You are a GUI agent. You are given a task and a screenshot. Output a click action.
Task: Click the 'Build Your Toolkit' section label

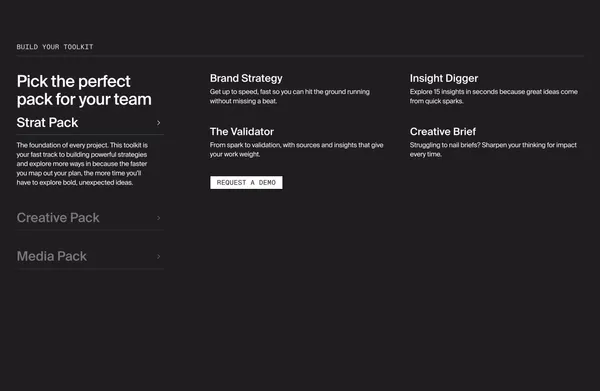coord(55,47)
